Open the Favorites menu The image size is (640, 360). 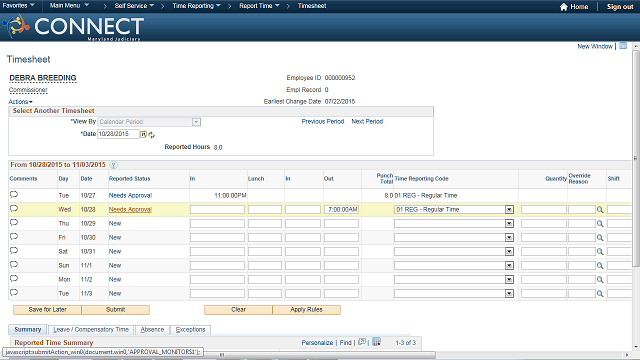click(x=18, y=6)
